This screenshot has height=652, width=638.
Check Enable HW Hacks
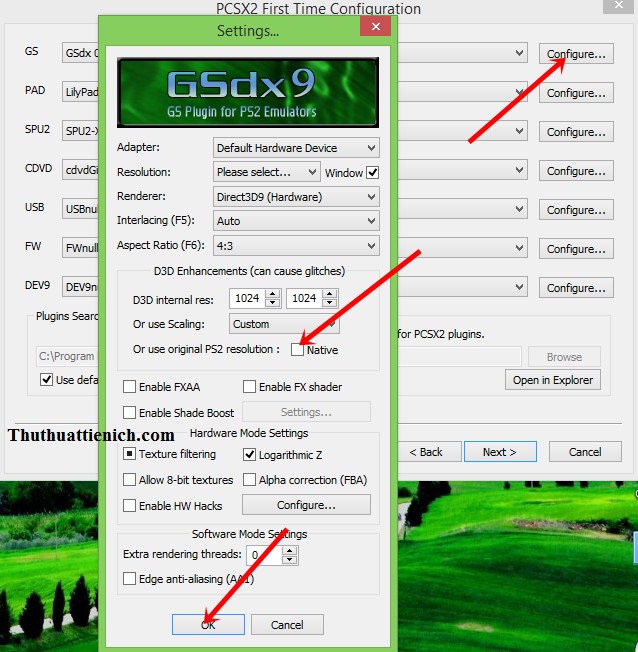point(129,506)
